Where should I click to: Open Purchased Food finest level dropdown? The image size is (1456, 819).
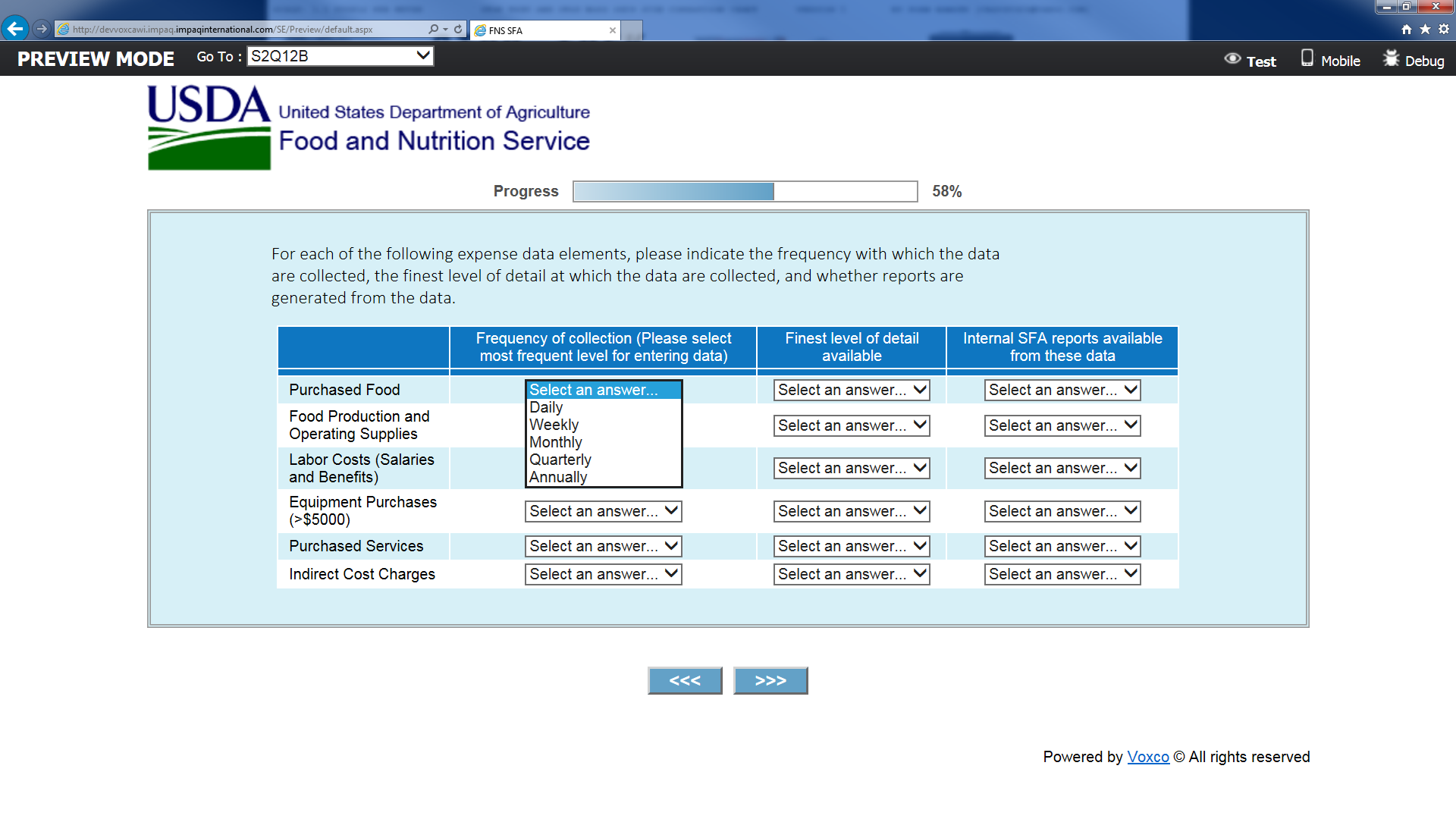point(852,390)
